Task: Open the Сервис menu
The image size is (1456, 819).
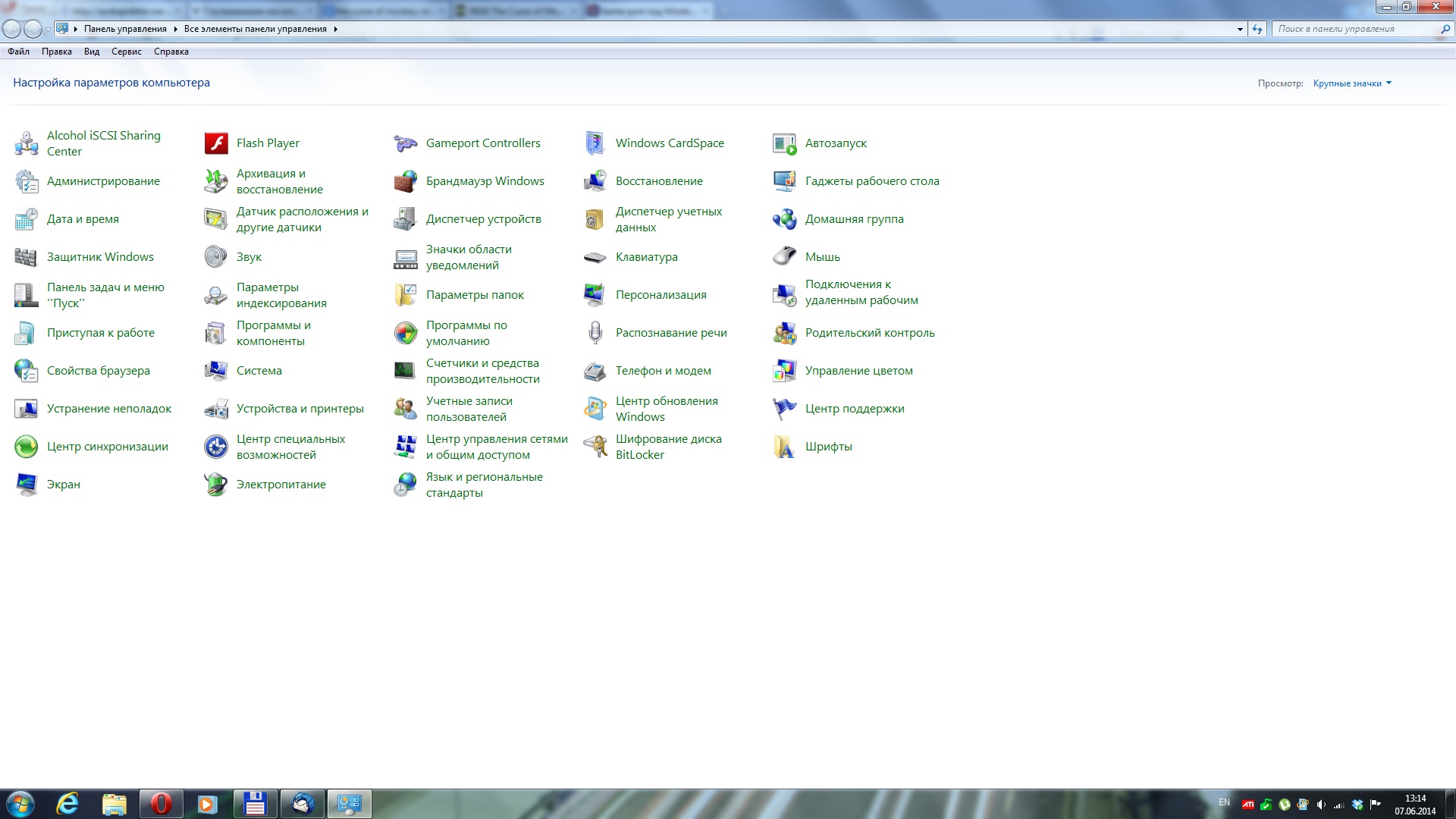Action: (x=126, y=52)
